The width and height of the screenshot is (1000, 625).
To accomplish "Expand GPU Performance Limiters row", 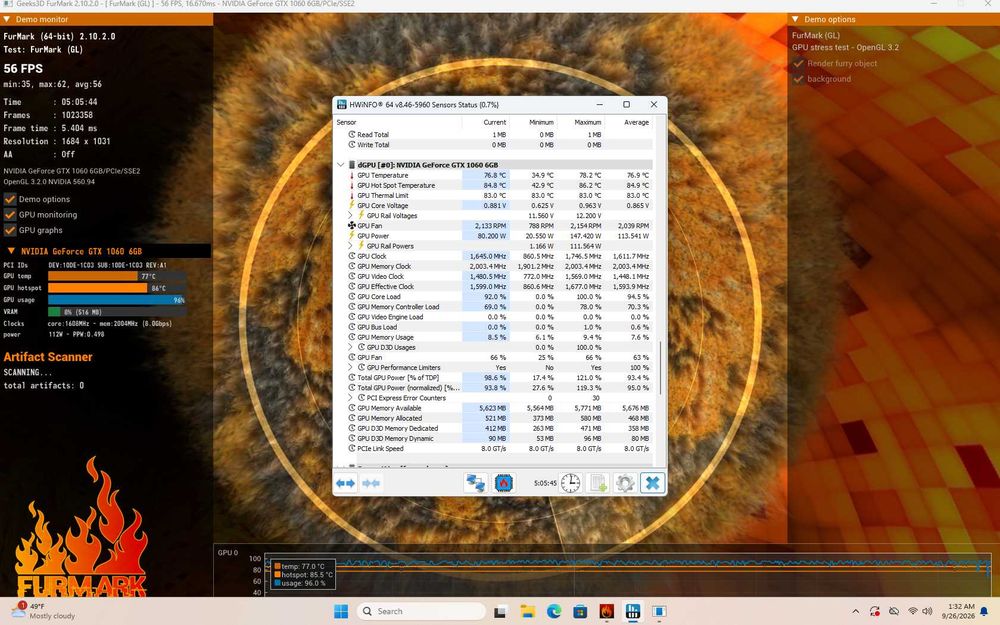I will pyautogui.click(x=350, y=367).
